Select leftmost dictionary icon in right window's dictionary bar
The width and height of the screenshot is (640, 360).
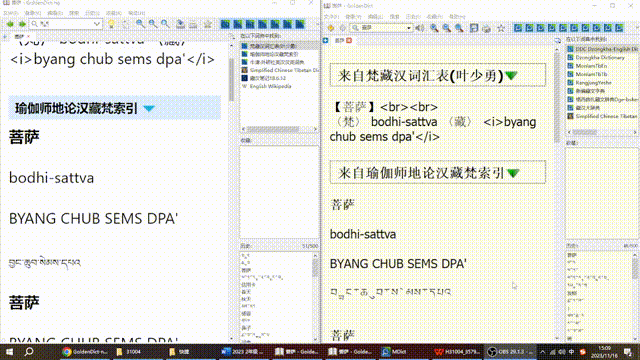[x=518, y=28]
